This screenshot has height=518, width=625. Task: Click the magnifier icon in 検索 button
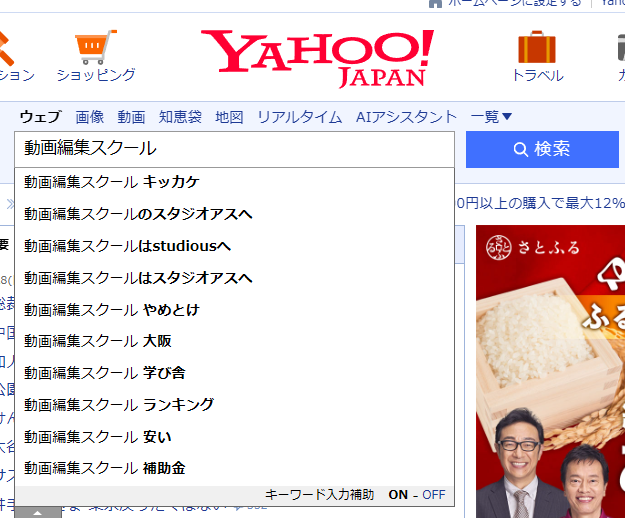(520, 149)
